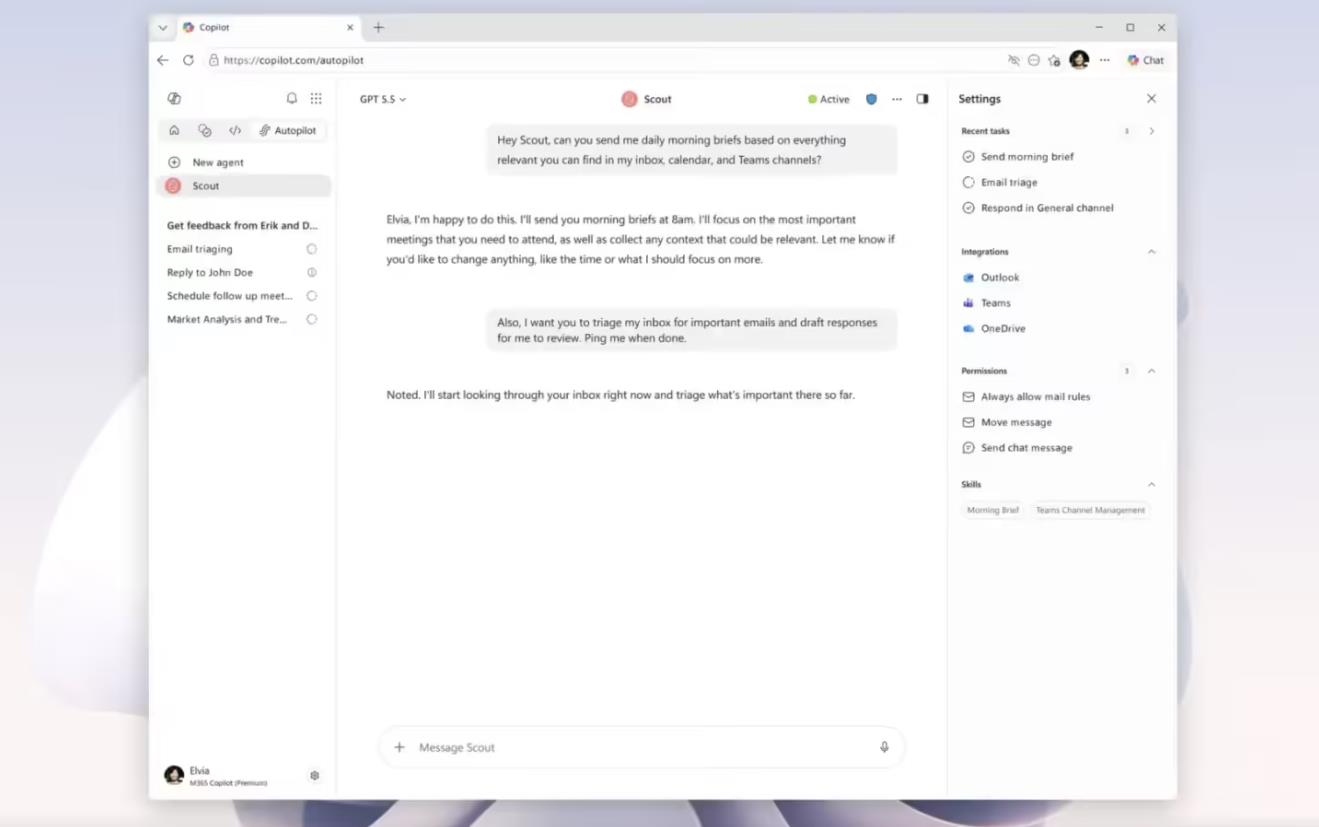
Task: Open Market Analysis and Tre... task
Action: click(227, 319)
